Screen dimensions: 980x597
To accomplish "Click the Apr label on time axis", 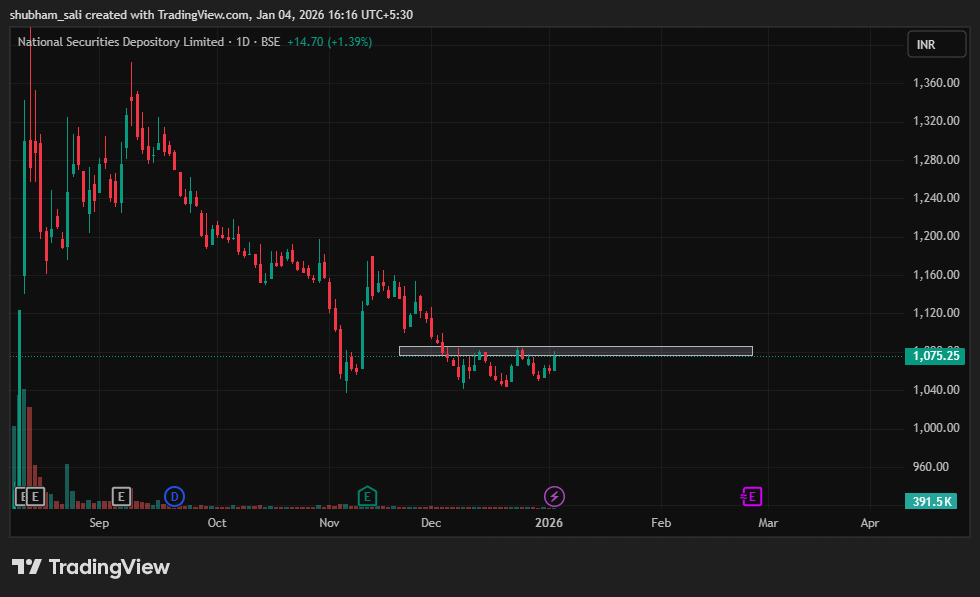I will tap(870, 523).
